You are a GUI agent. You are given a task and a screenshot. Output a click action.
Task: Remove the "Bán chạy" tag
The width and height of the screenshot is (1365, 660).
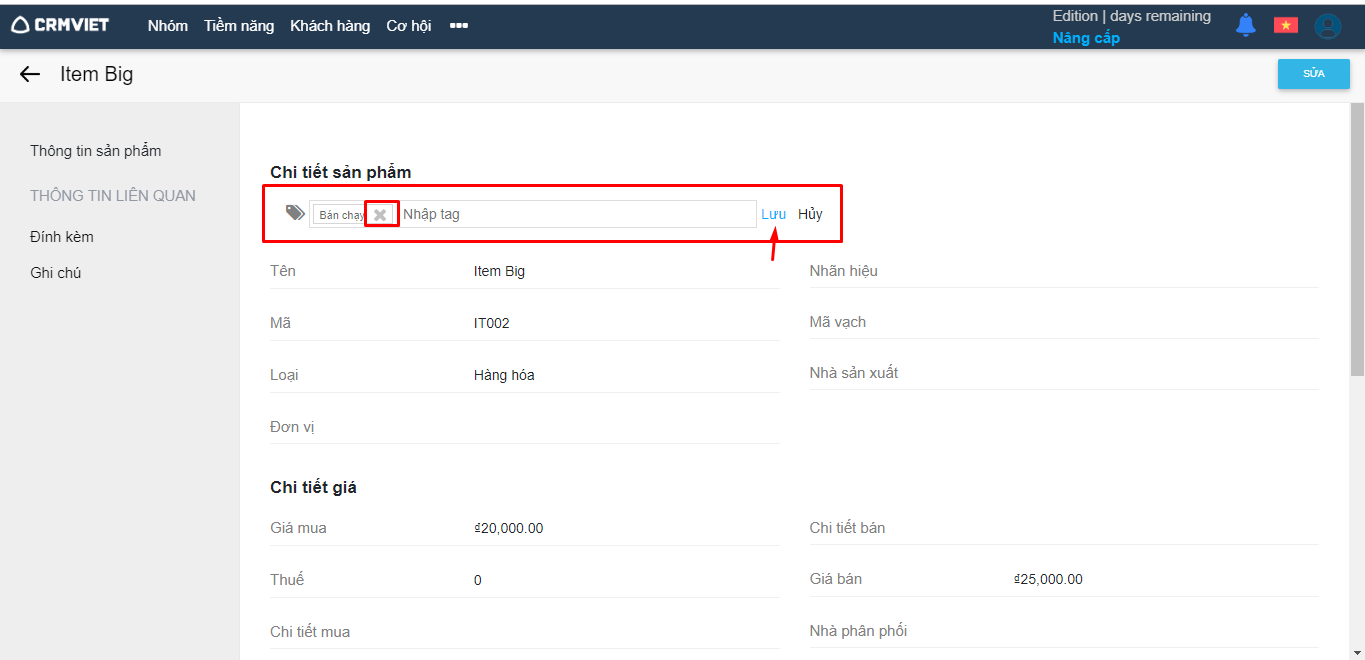(x=380, y=215)
